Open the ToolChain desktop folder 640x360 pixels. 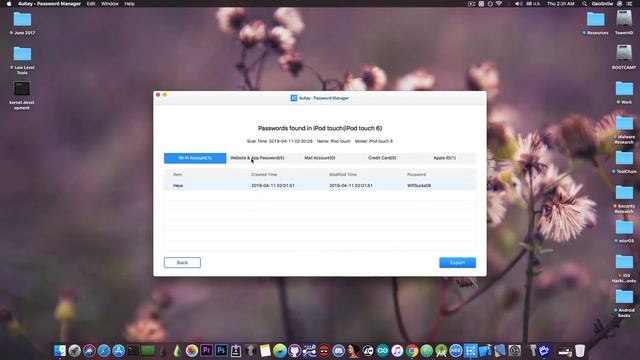[x=624, y=158]
